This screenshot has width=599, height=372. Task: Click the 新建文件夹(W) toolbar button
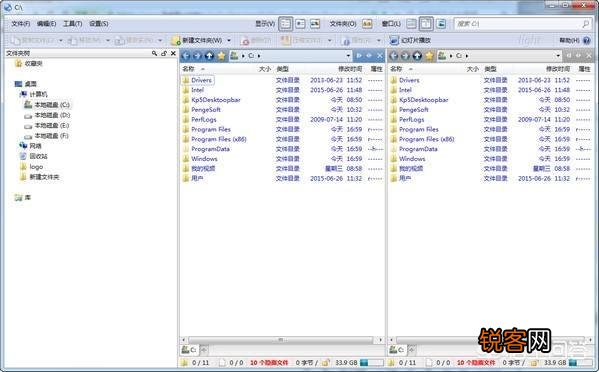197,40
